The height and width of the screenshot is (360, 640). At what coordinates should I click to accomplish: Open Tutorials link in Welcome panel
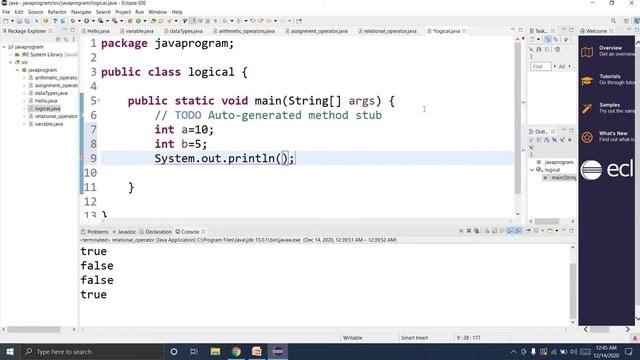pyautogui.click(x=610, y=76)
